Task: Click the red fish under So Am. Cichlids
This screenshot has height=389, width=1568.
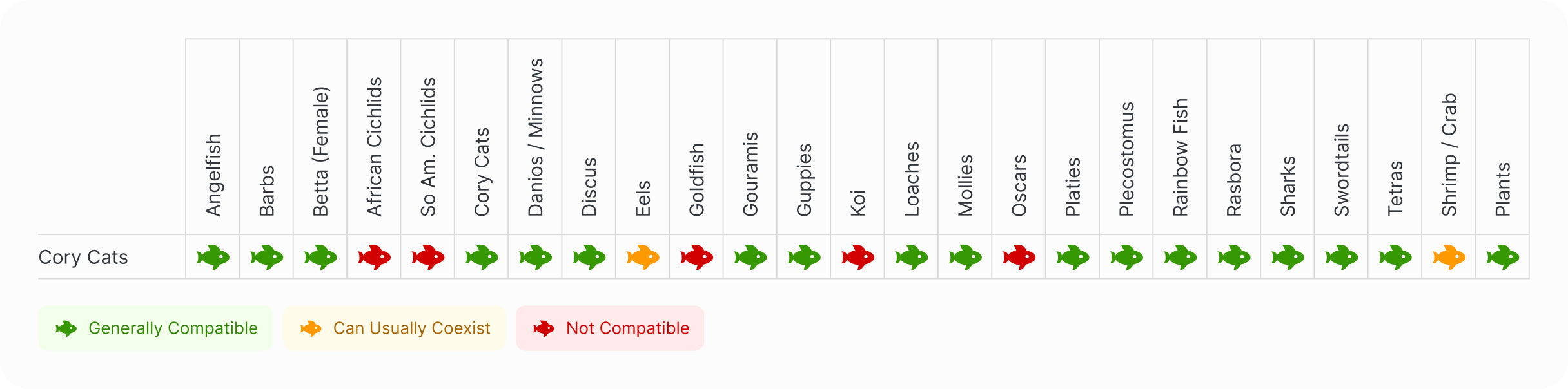Action: tap(428, 257)
